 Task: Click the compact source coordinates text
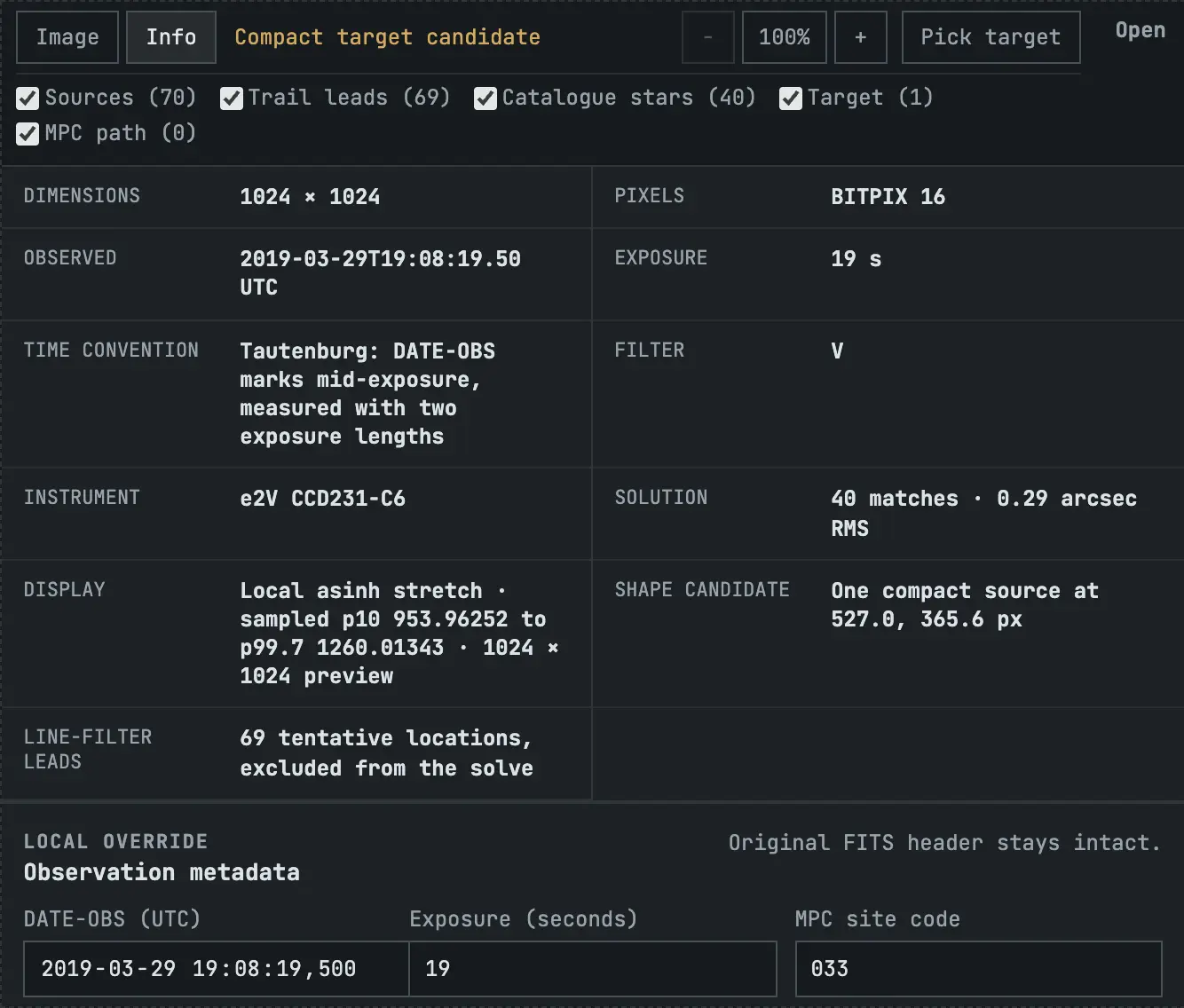[x=965, y=605]
